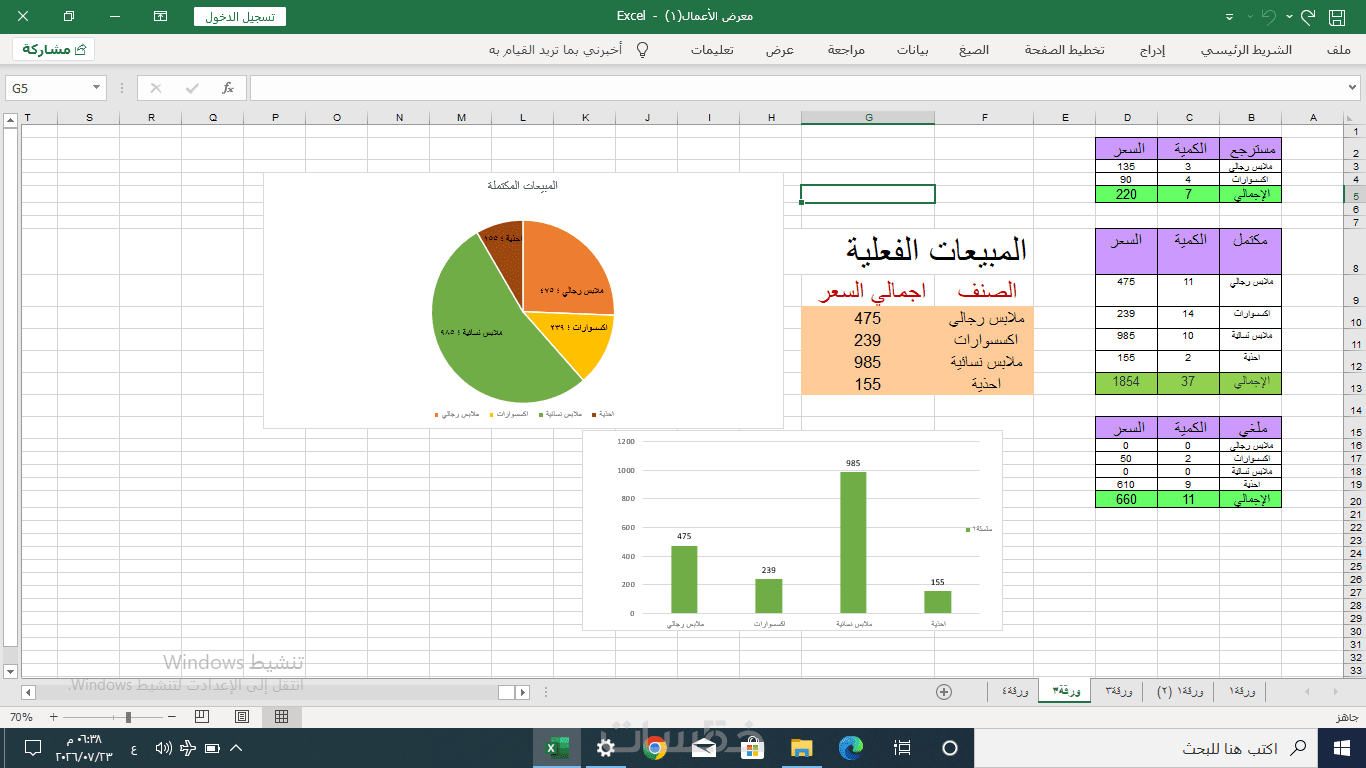Open the عرض ribbon tab
This screenshot has width=1366, height=768.
pyautogui.click(x=780, y=50)
